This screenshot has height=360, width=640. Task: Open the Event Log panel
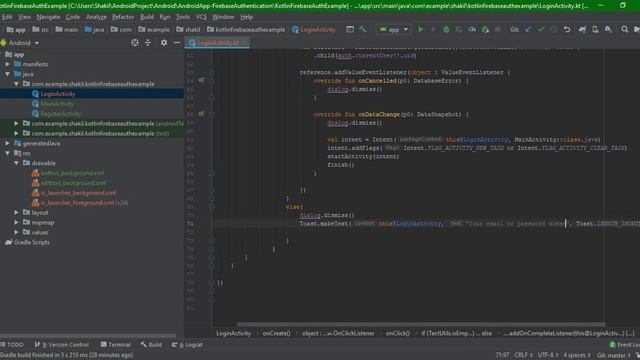pyautogui.click(x=625, y=344)
